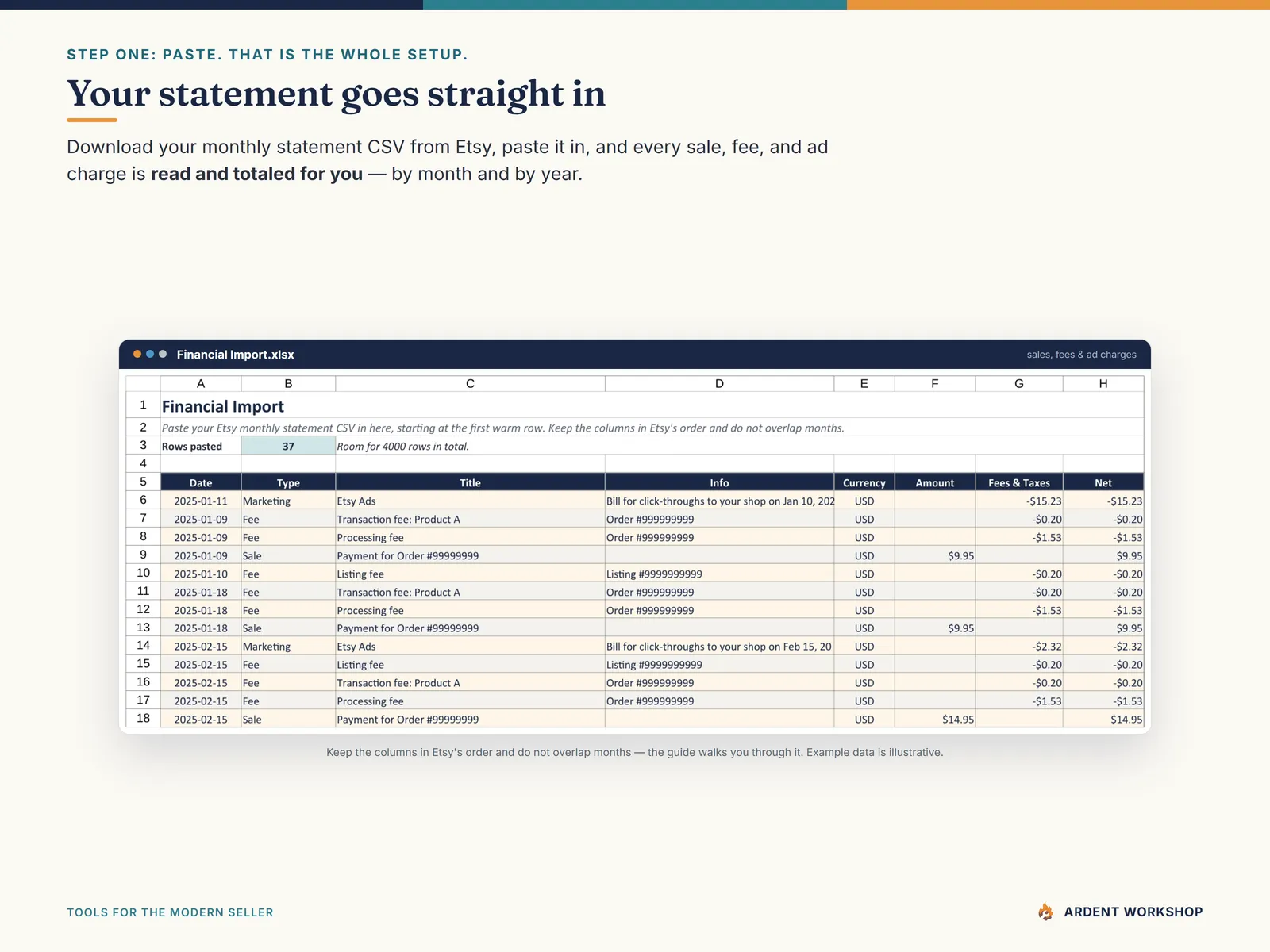
Task: Select column D header
Action: [719, 383]
